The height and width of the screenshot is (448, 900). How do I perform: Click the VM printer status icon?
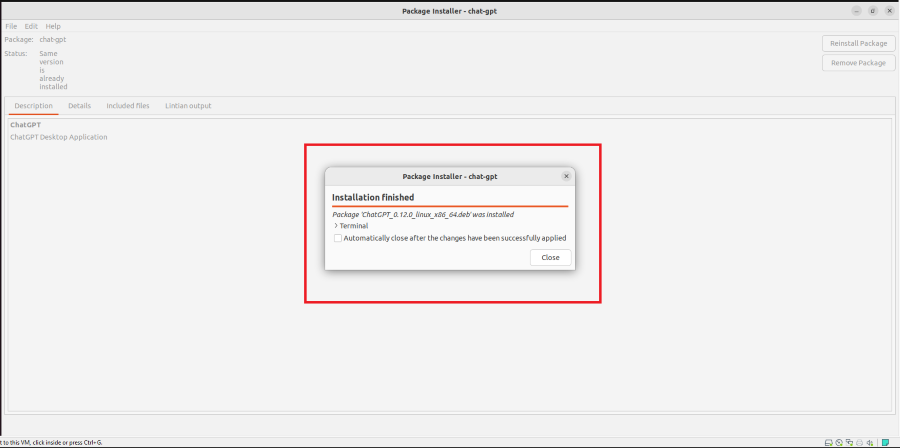tap(859, 442)
